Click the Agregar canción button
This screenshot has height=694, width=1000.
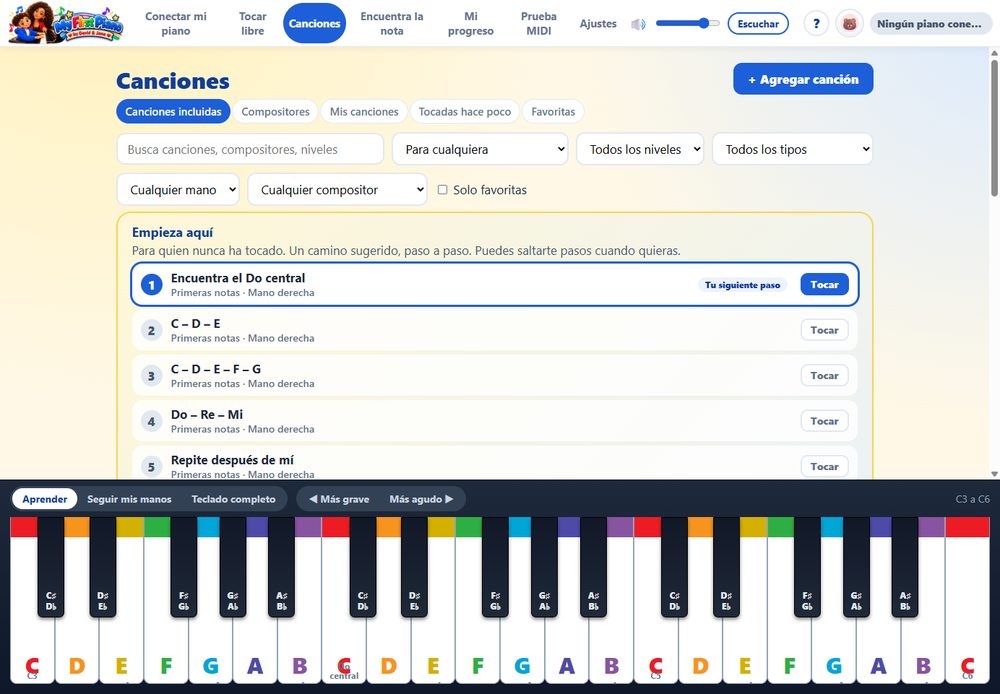tap(803, 79)
